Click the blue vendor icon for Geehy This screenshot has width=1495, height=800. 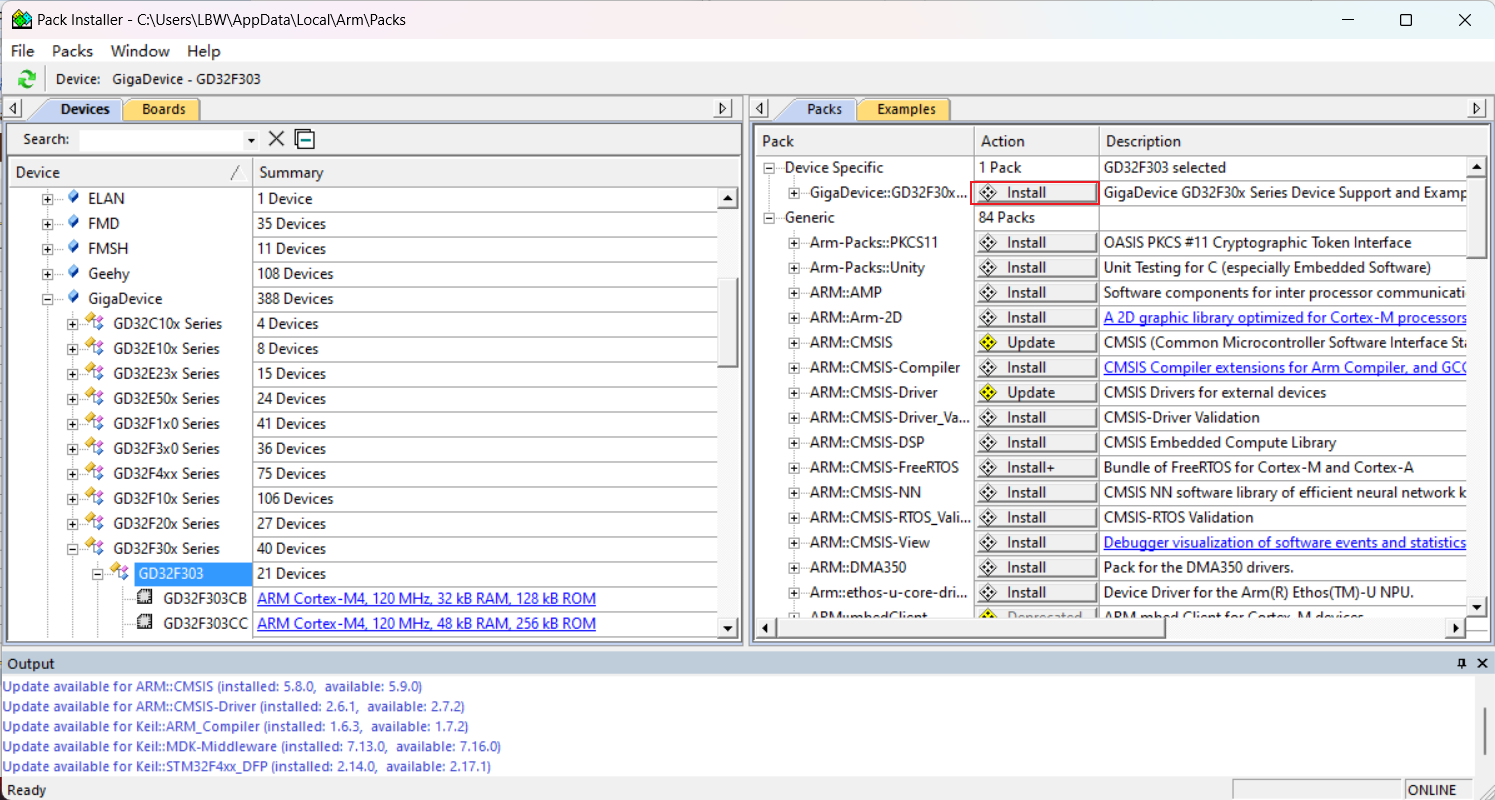(73, 272)
